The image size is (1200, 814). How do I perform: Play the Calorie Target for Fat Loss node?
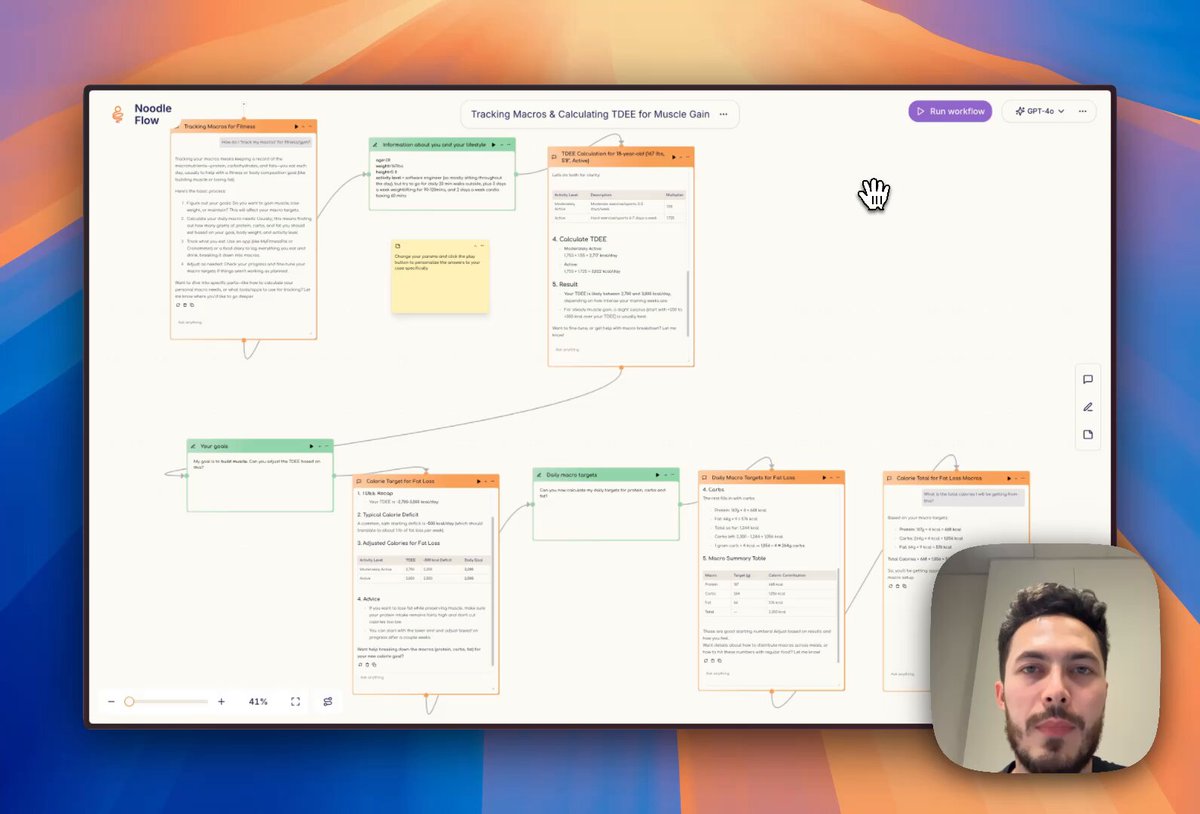pyautogui.click(x=477, y=481)
